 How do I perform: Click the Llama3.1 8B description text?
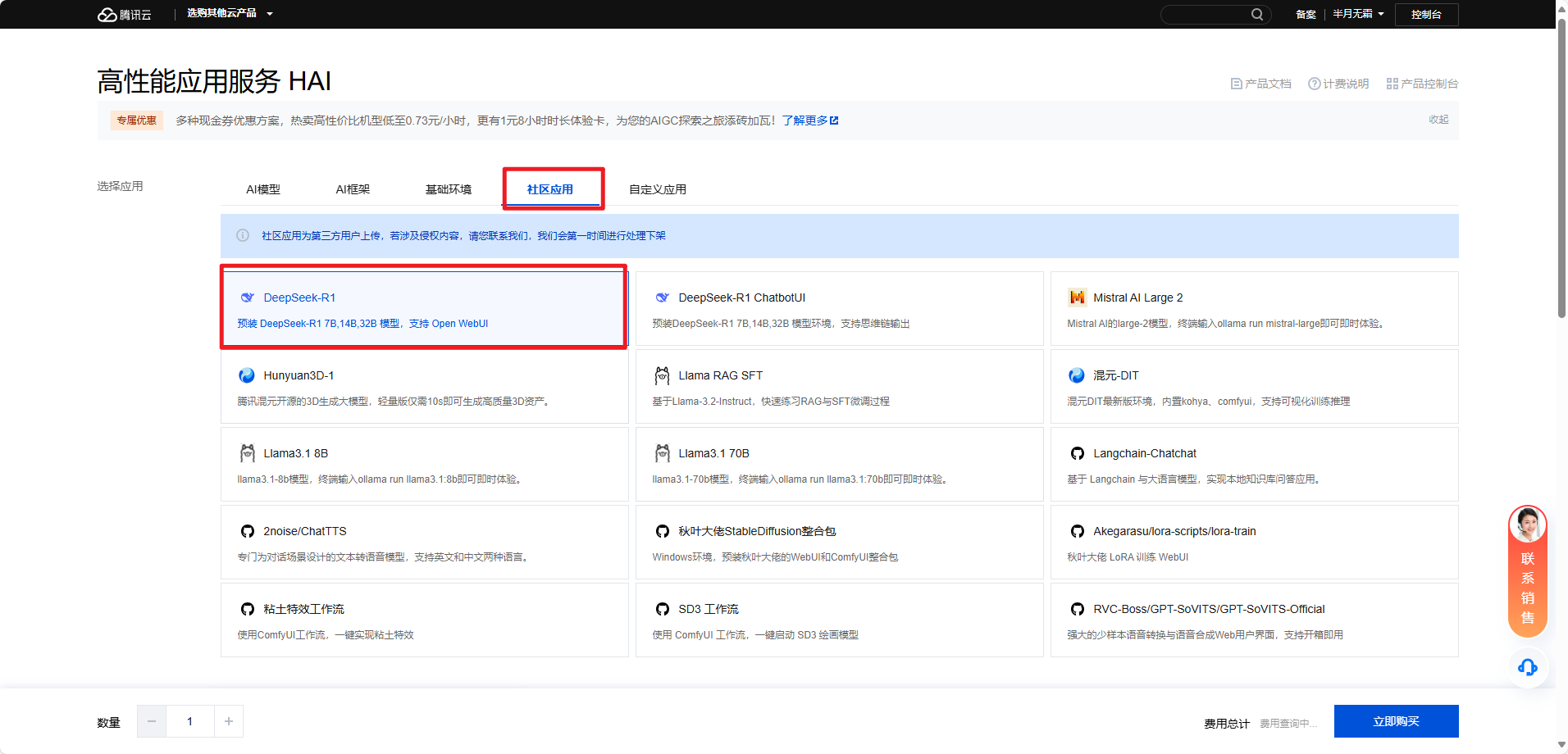(381, 479)
